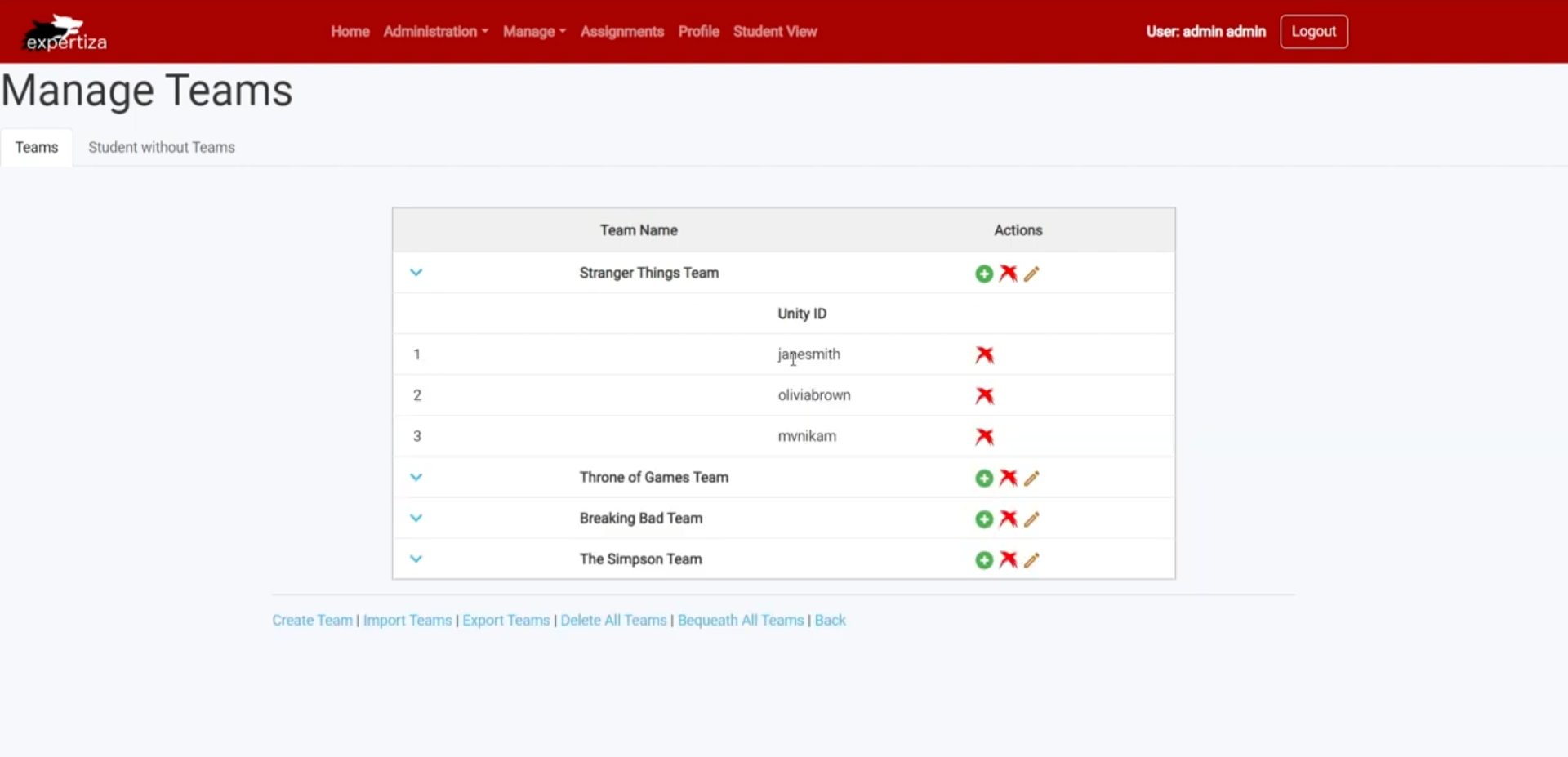This screenshot has height=757, width=1568.
Task: Expand the Breaking Bad Team row
Action: 416,518
